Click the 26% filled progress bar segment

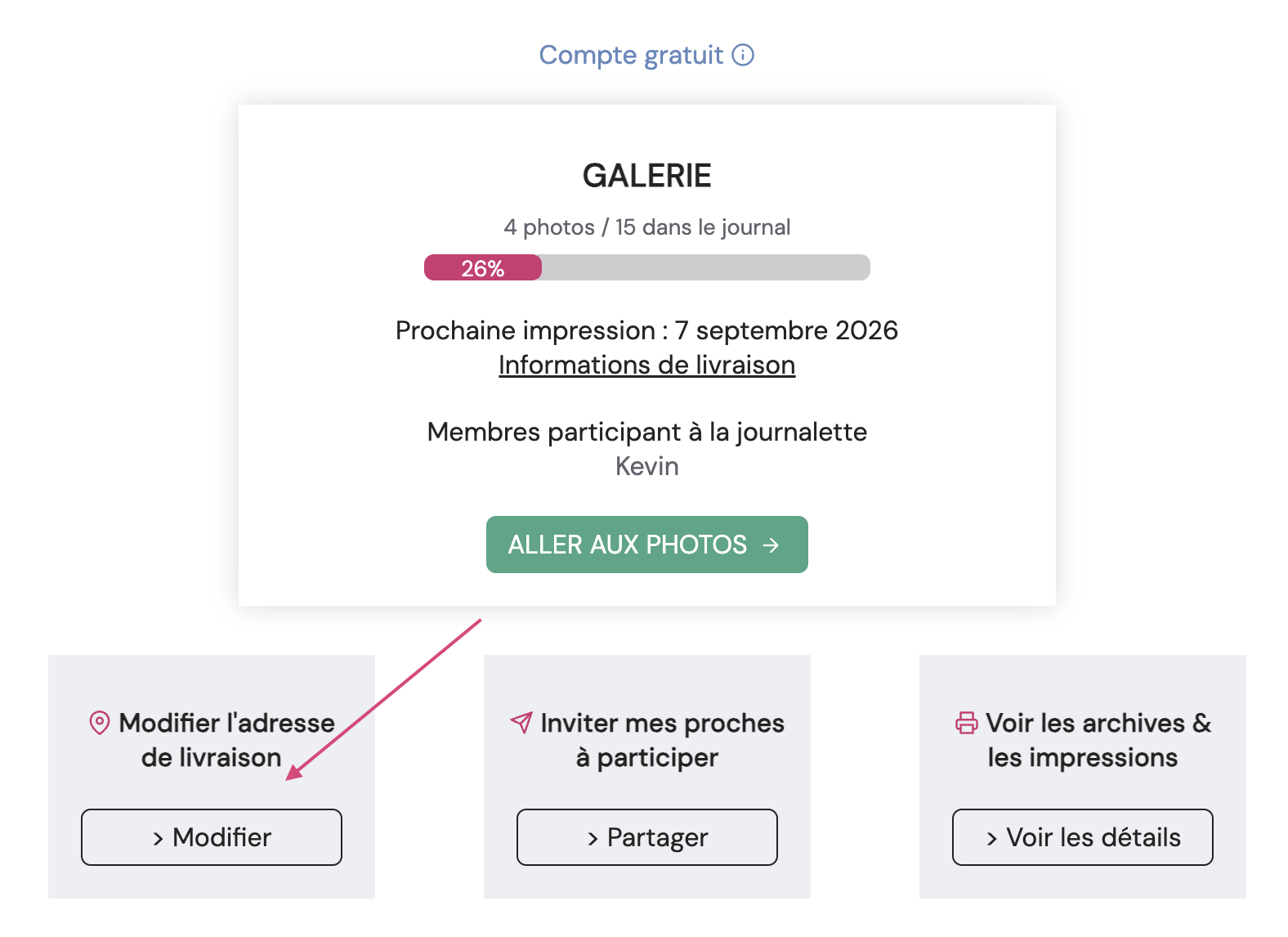483,267
